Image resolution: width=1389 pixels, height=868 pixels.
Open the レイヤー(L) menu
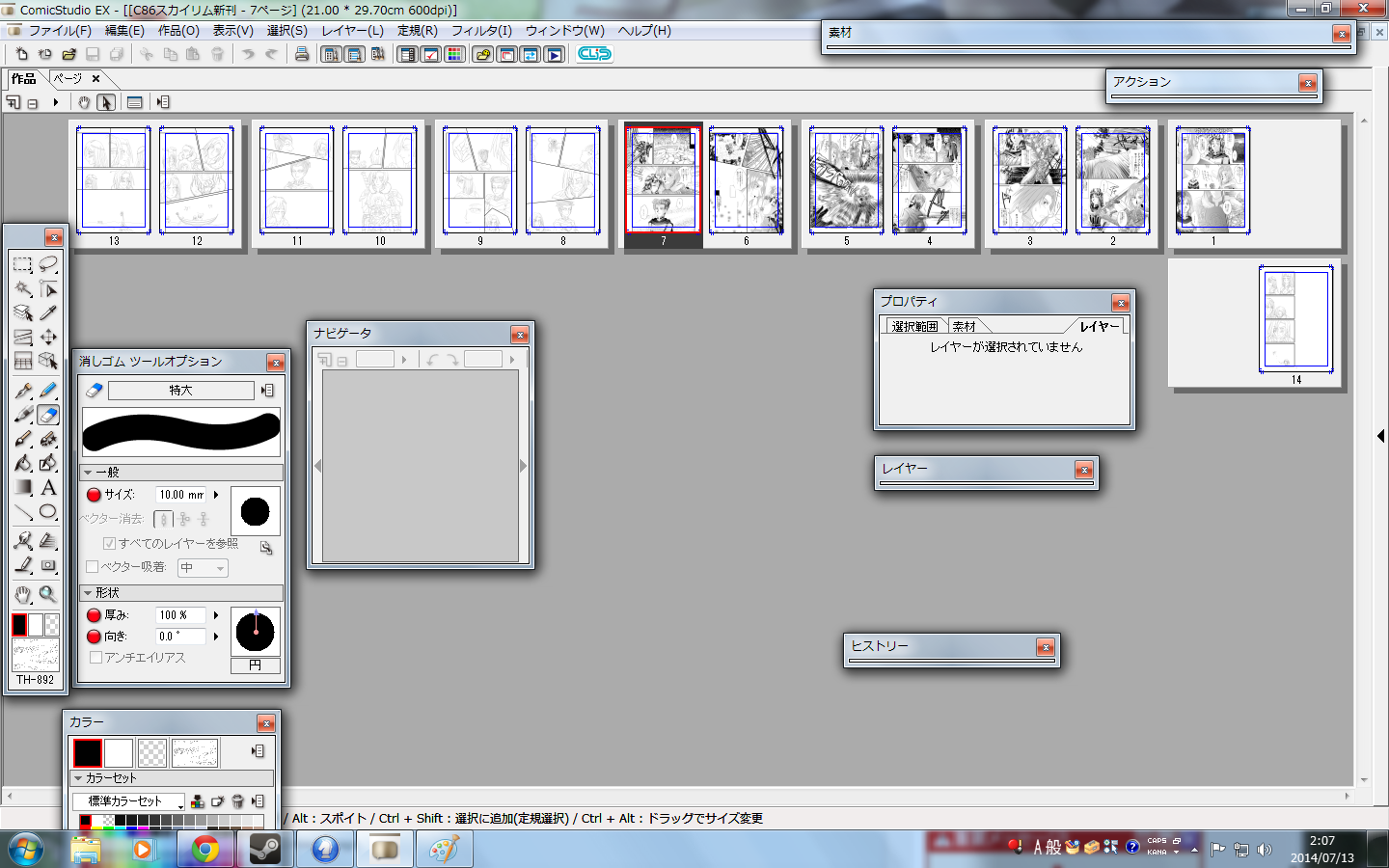(352, 31)
